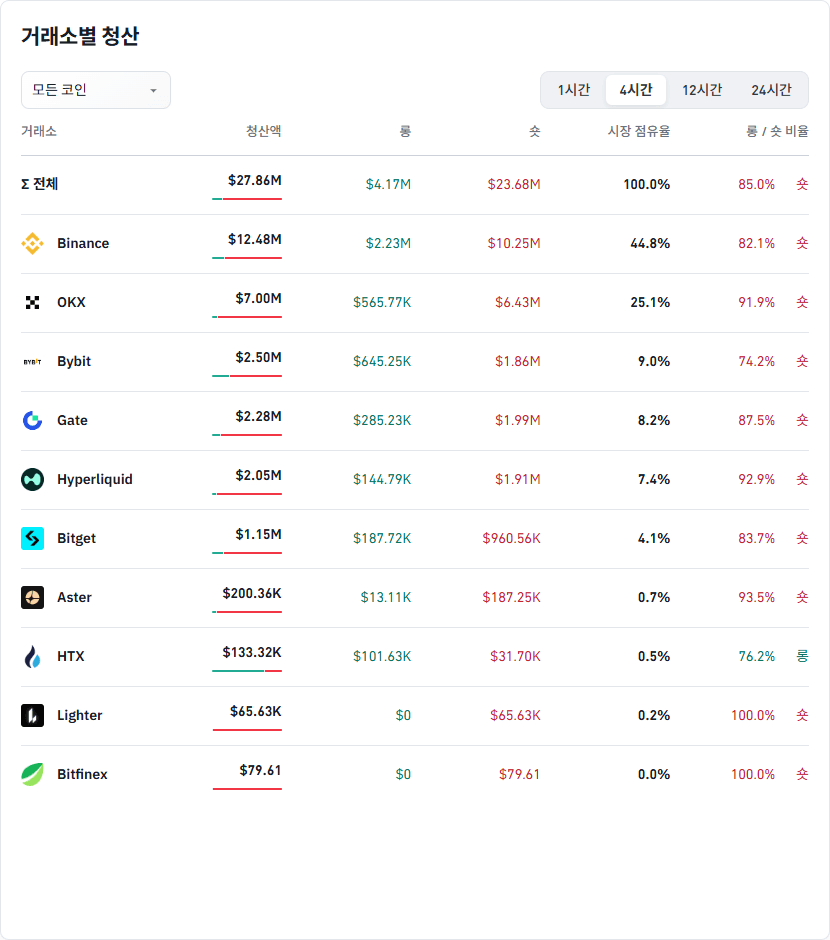
Task: Open the Gate exchange name link
Action: point(72,421)
